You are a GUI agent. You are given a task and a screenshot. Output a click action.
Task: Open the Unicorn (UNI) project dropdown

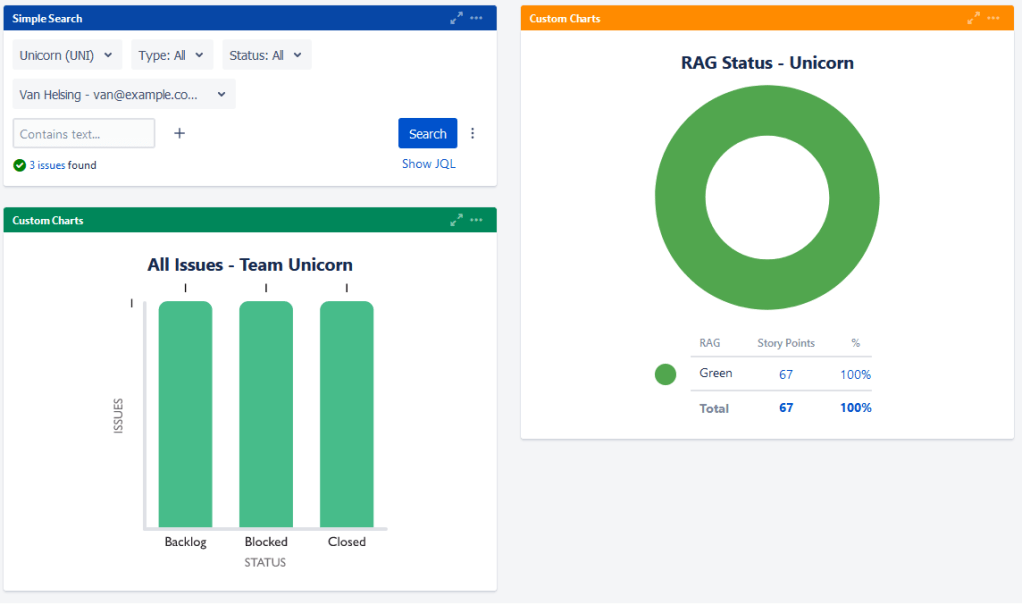point(67,56)
